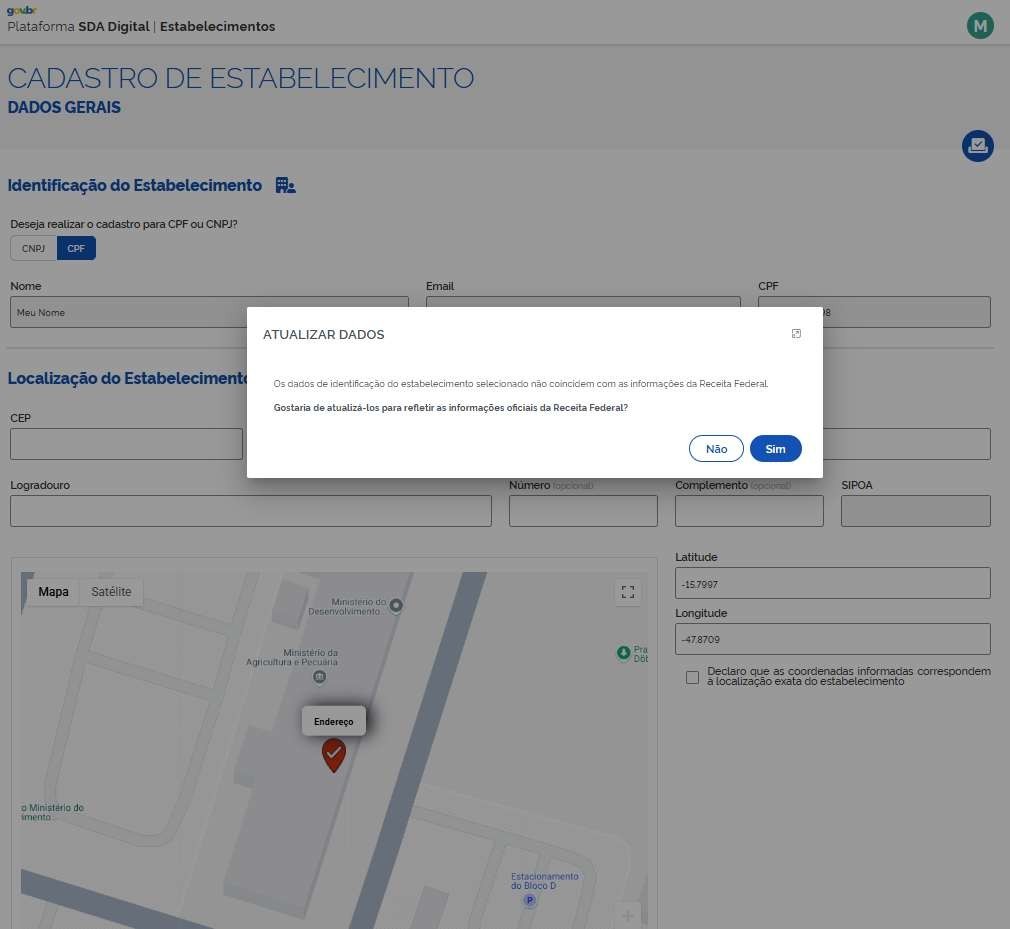Click the Longitude input field
The image size is (1010, 929).
(x=832, y=639)
